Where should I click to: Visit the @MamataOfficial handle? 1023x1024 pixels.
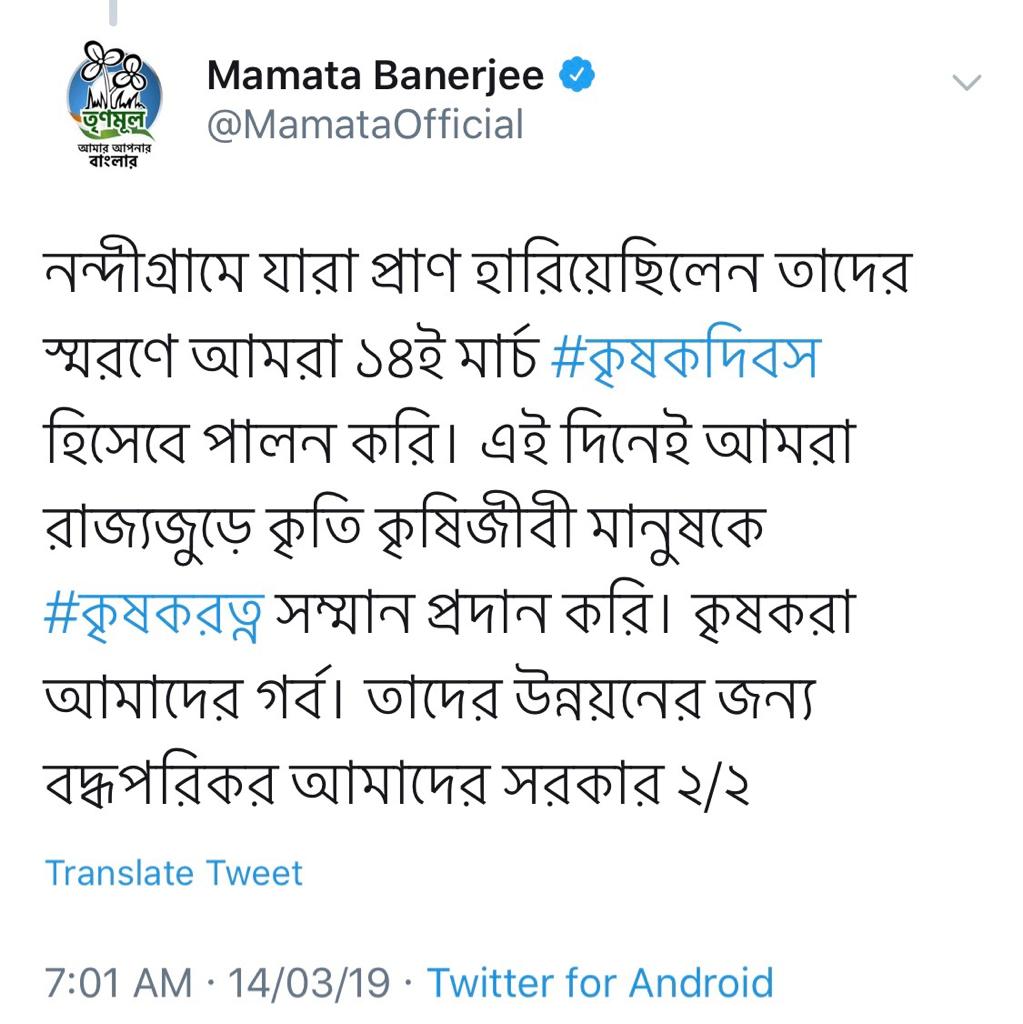pos(365,125)
